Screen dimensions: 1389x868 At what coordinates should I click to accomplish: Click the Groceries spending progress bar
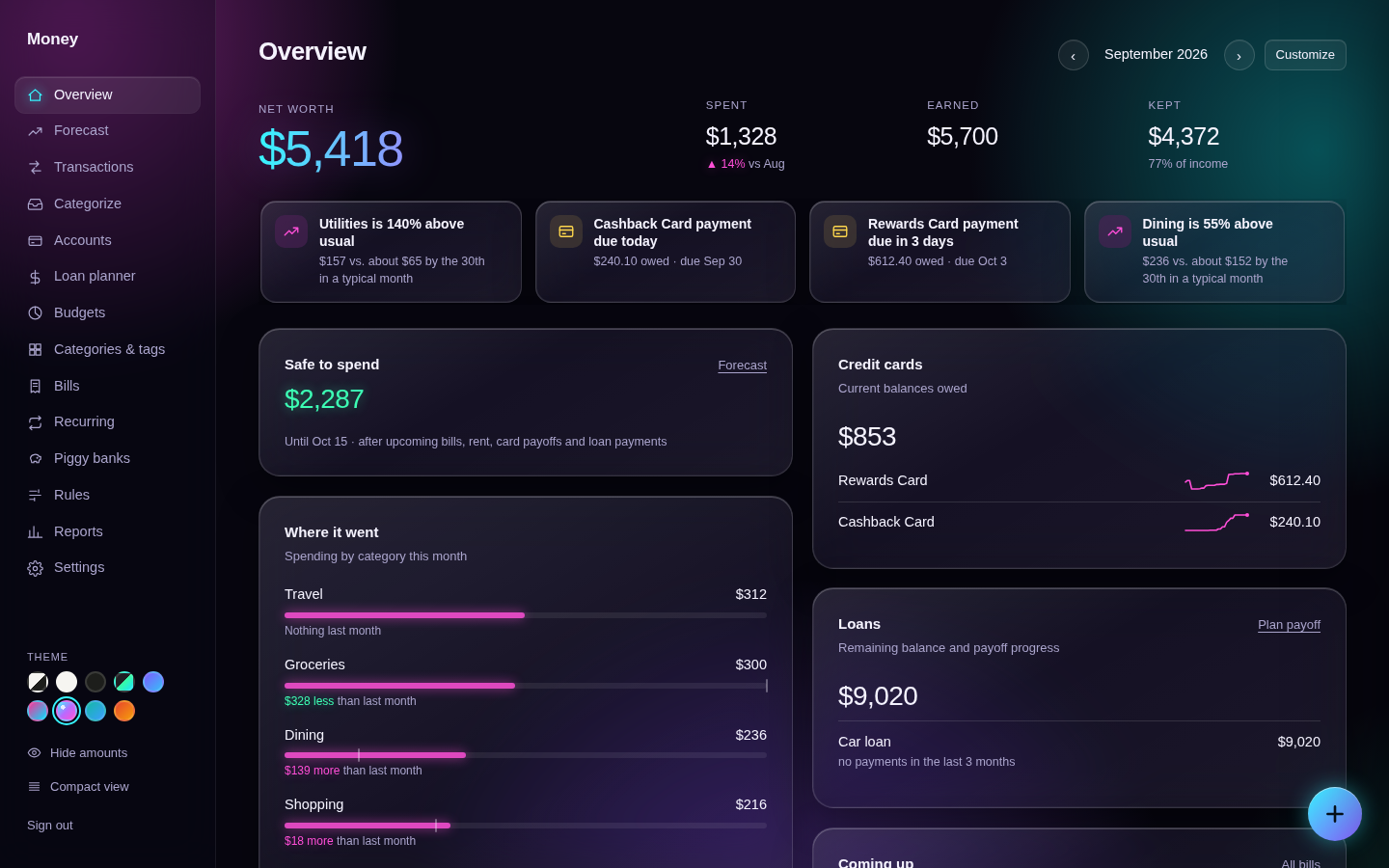(526, 686)
